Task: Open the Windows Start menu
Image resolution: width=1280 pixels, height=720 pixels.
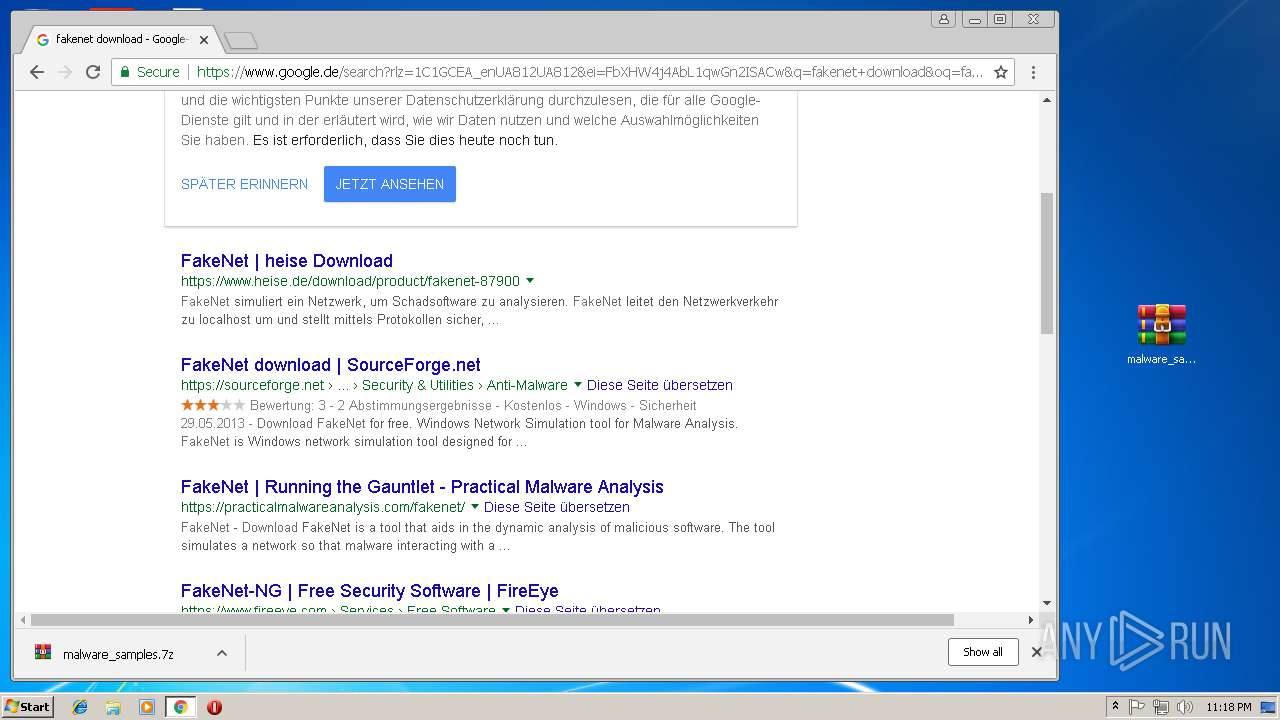Action: [27, 707]
